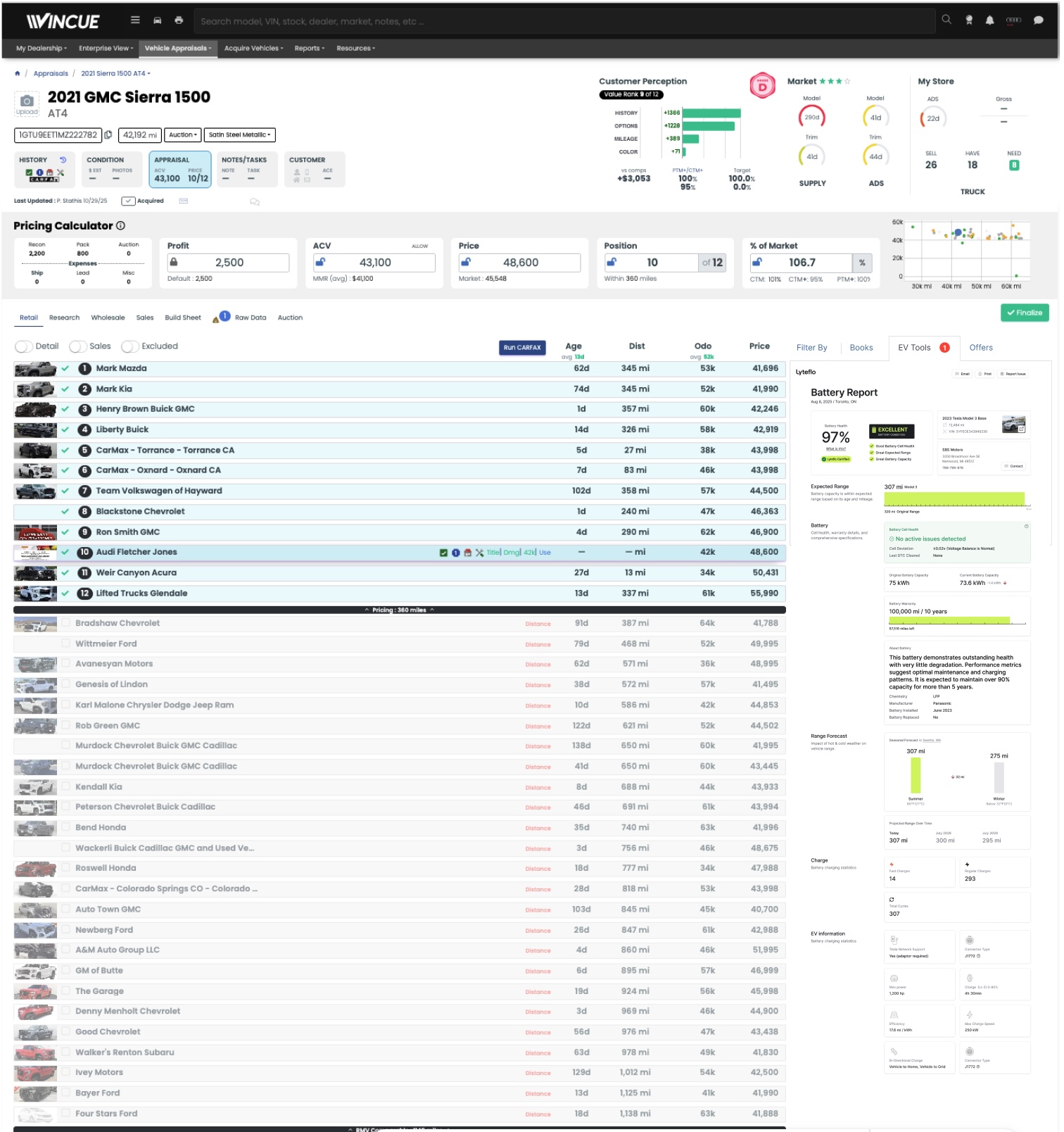The image size is (1064, 1132).
Task: Click the card icon next to Acquired
Action: [x=184, y=201]
